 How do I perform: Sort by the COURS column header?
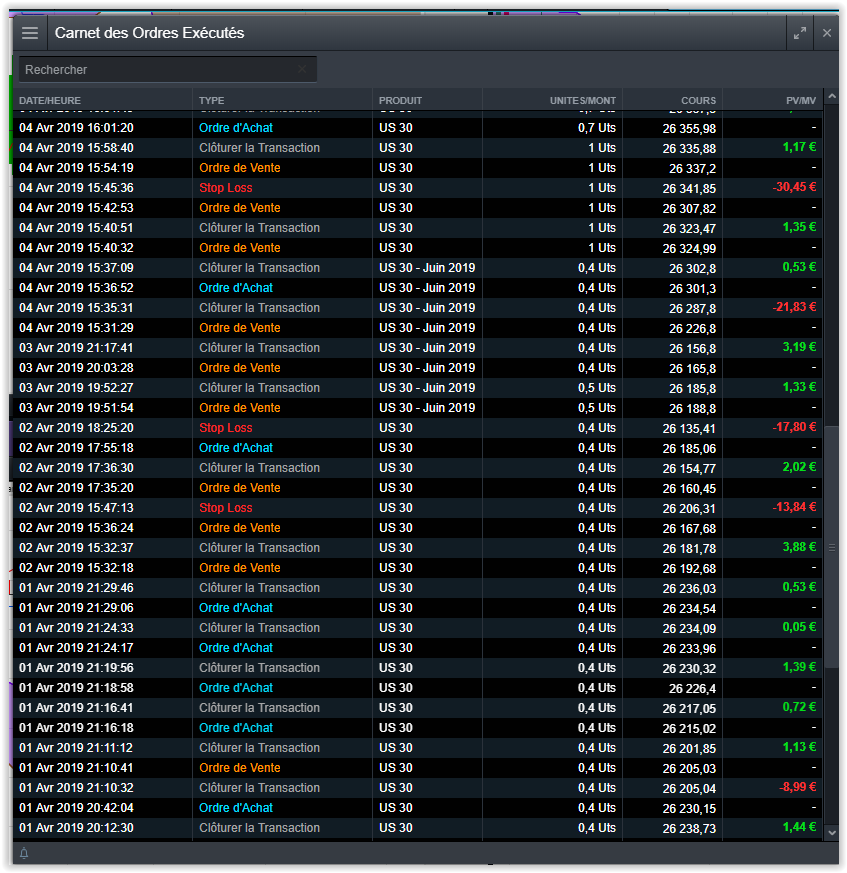click(698, 101)
